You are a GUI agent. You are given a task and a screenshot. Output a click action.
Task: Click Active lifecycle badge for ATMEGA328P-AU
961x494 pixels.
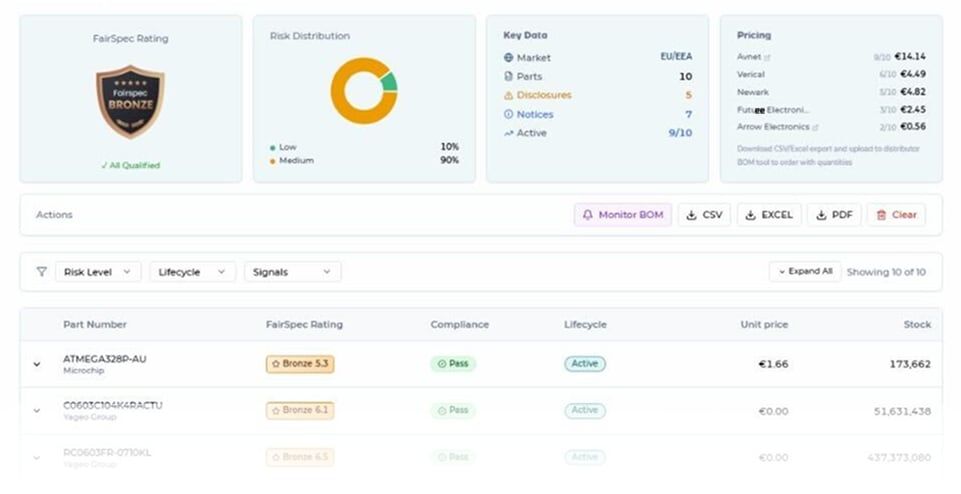[585, 364]
